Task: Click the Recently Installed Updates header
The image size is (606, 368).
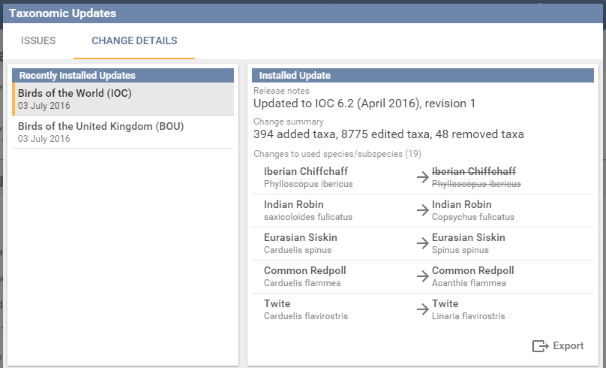Action: [x=123, y=75]
